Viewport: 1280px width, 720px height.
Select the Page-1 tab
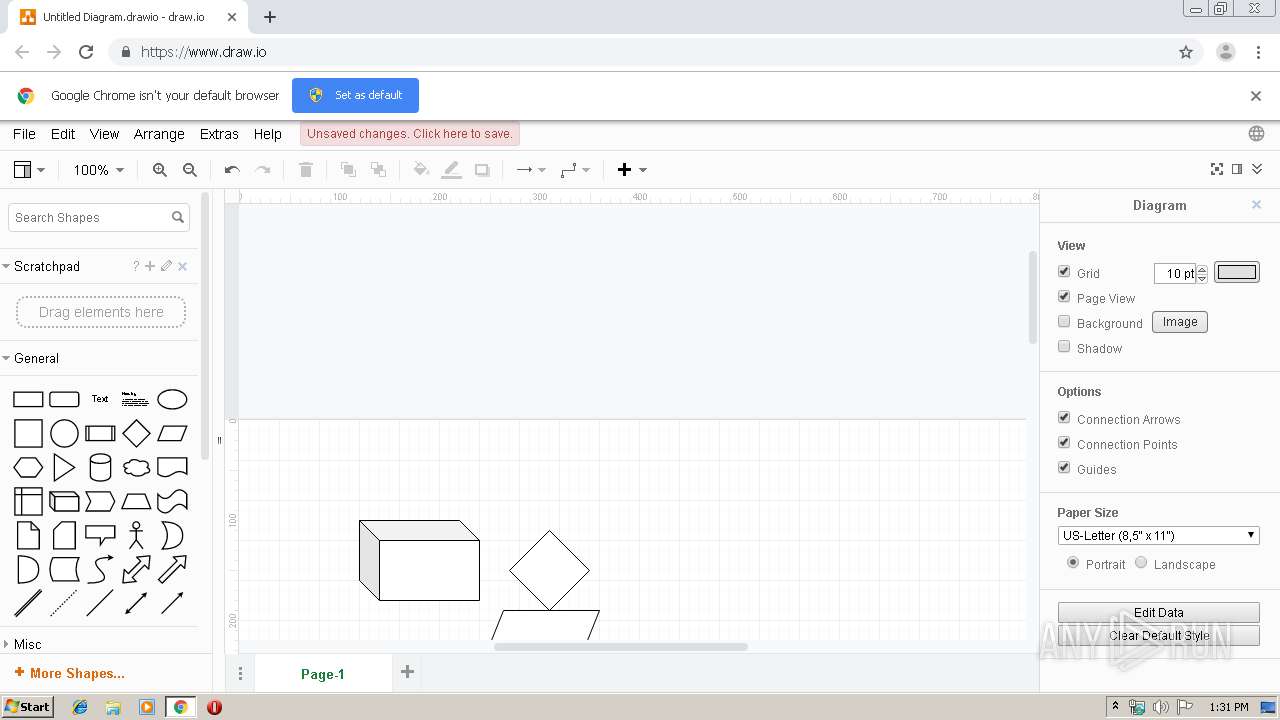click(x=323, y=674)
